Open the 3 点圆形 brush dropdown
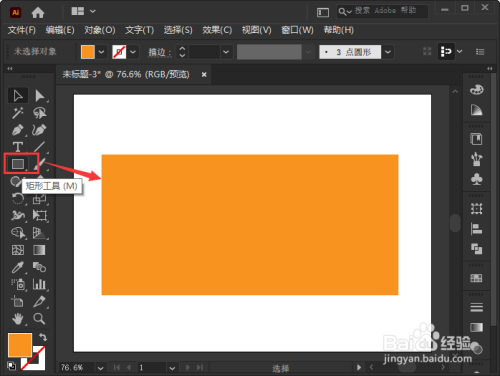The height and width of the screenshot is (376, 500). [x=388, y=52]
